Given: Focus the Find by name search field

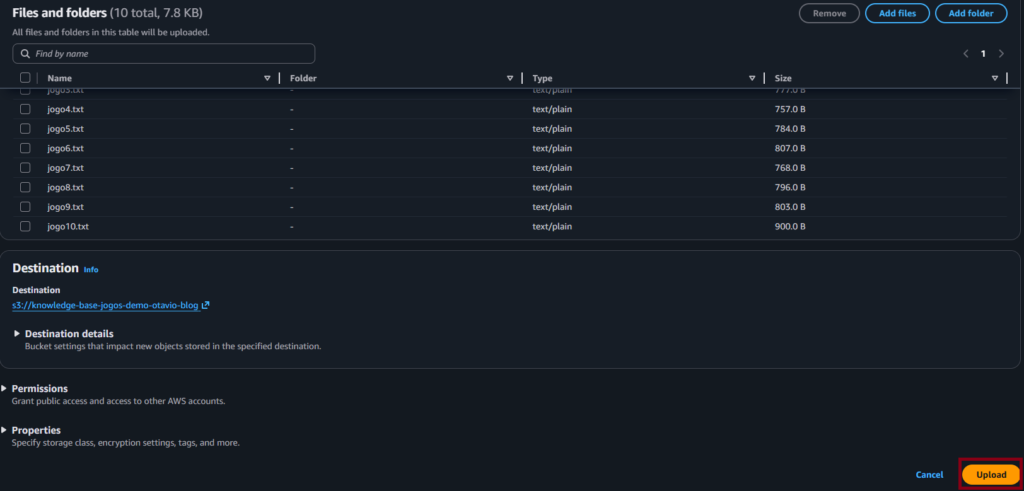Looking at the screenshot, I should 164,53.
